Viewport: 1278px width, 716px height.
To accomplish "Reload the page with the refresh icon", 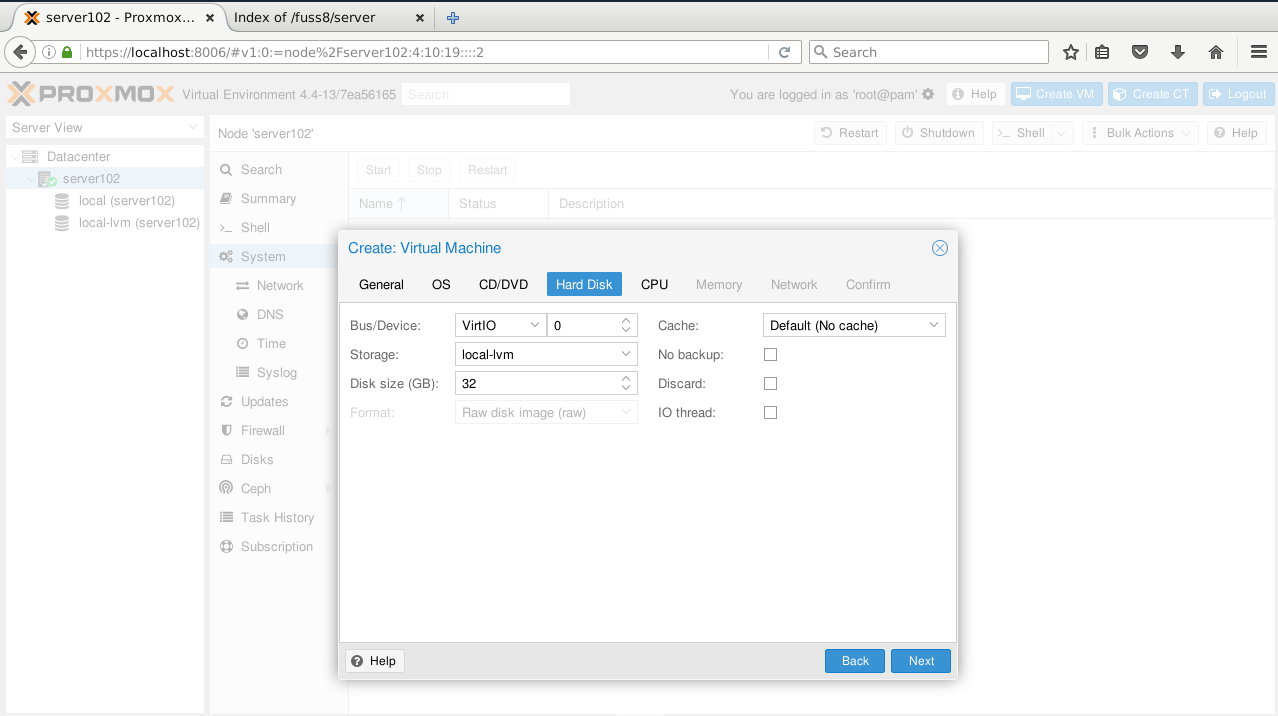I will [784, 52].
